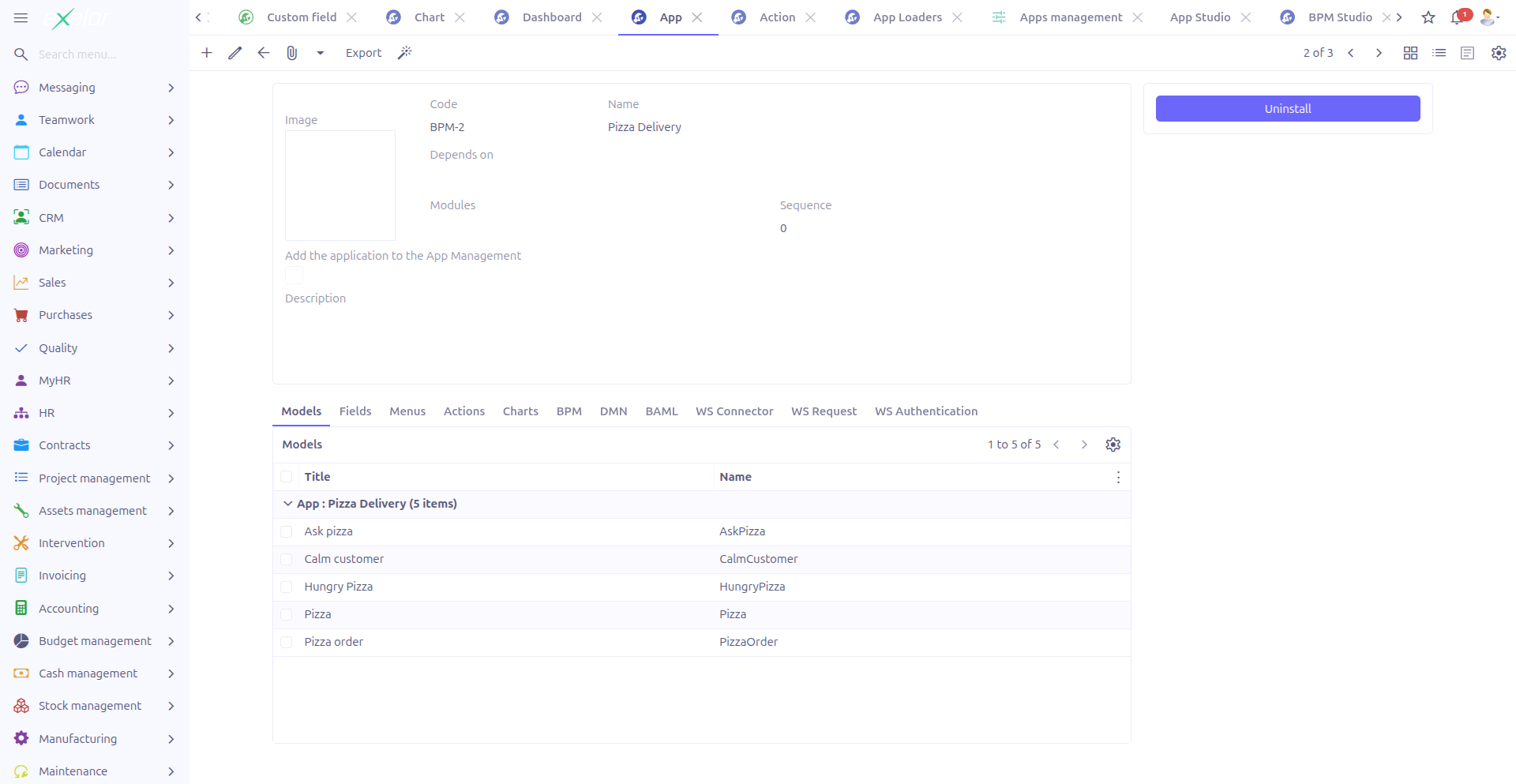1516x784 pixels.
Task: Collapse the App : Pizza Delivery group
Action: [287, 503]
